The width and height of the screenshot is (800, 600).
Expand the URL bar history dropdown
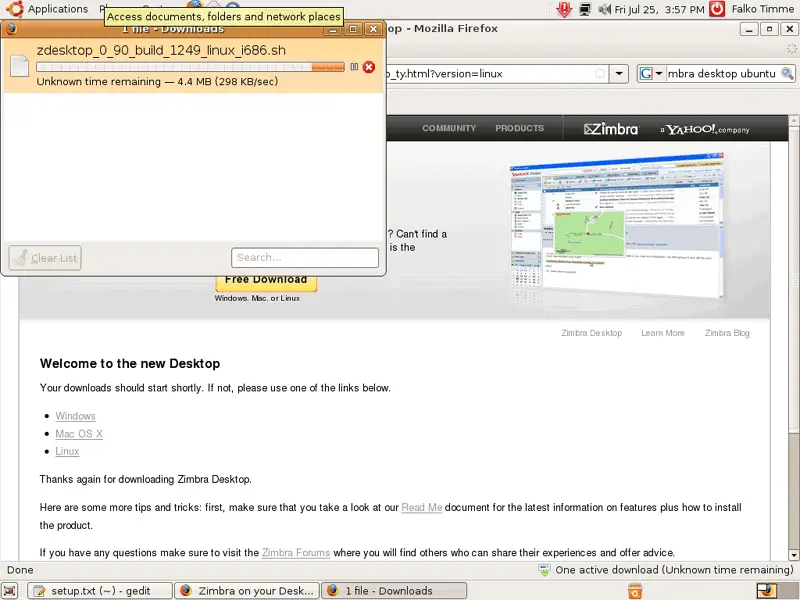pyautogui.click(x=620, y=73)
